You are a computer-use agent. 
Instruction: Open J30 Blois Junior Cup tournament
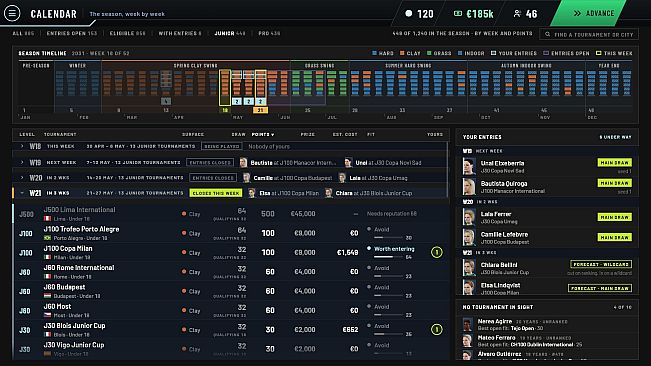pyautogui.click(x=230, y=330)
